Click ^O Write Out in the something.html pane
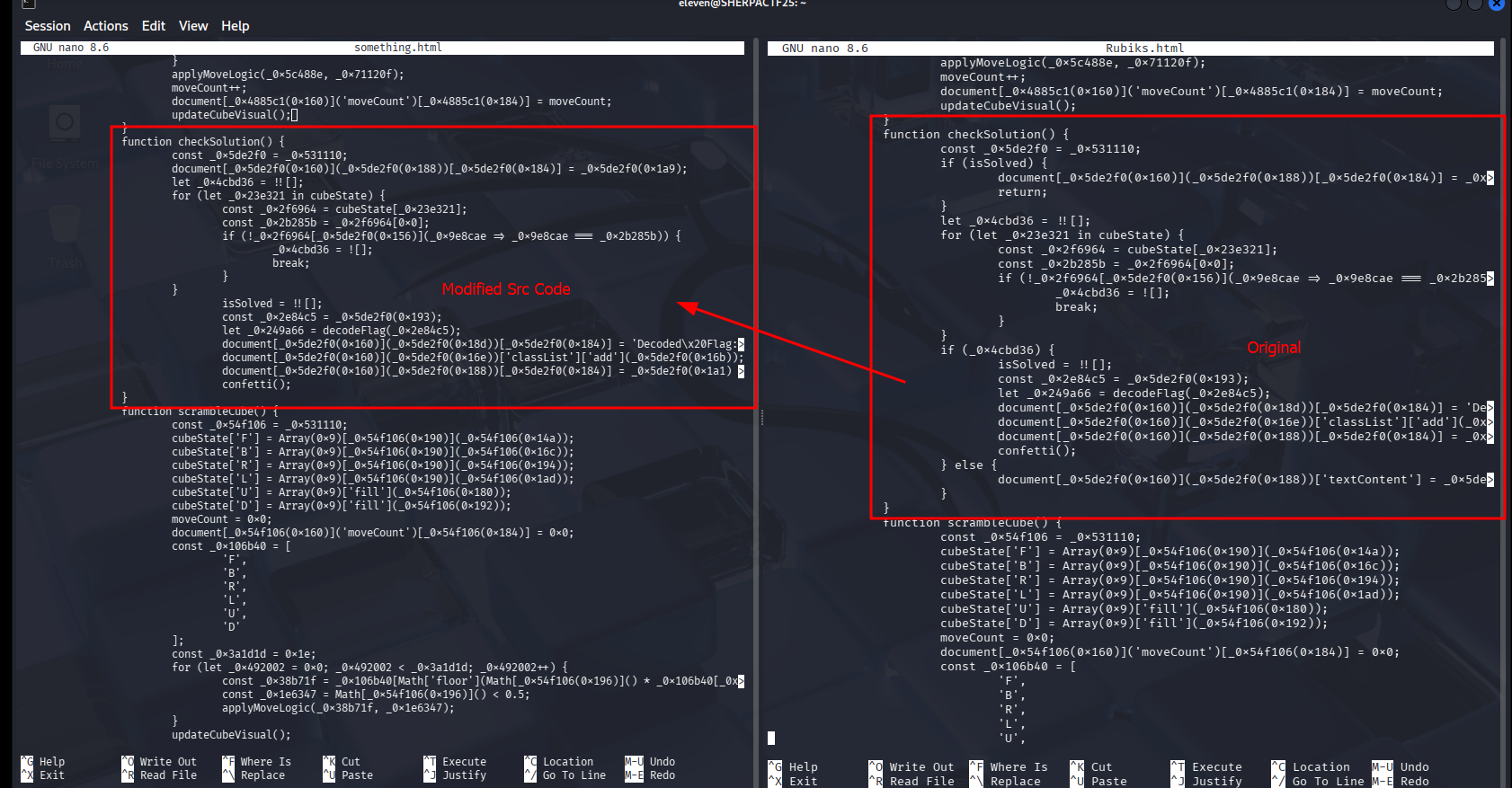The width and height of the screenshot is (1512, 788). (x=159, y=762)
